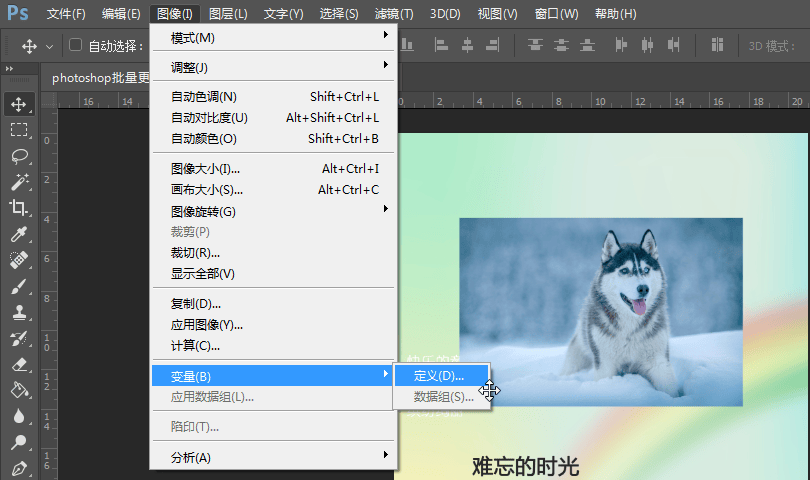
Task: Choose 显示全部(V) menu entry
Action: click(274, 273)
